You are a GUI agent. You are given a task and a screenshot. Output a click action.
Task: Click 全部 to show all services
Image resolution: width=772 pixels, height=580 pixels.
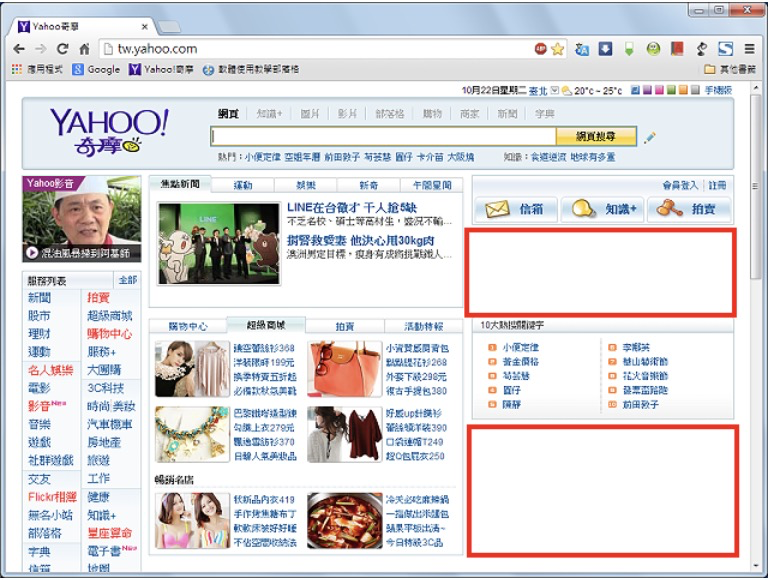pyautogui.click(x=128, y=280)
